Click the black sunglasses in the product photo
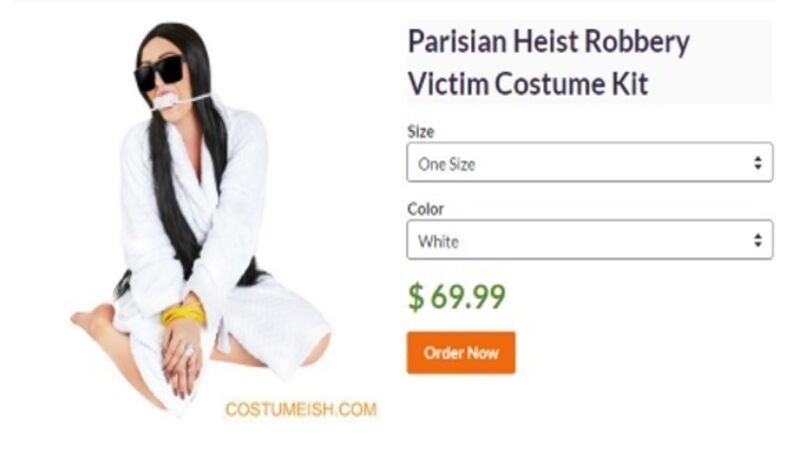 pos(159,73)
